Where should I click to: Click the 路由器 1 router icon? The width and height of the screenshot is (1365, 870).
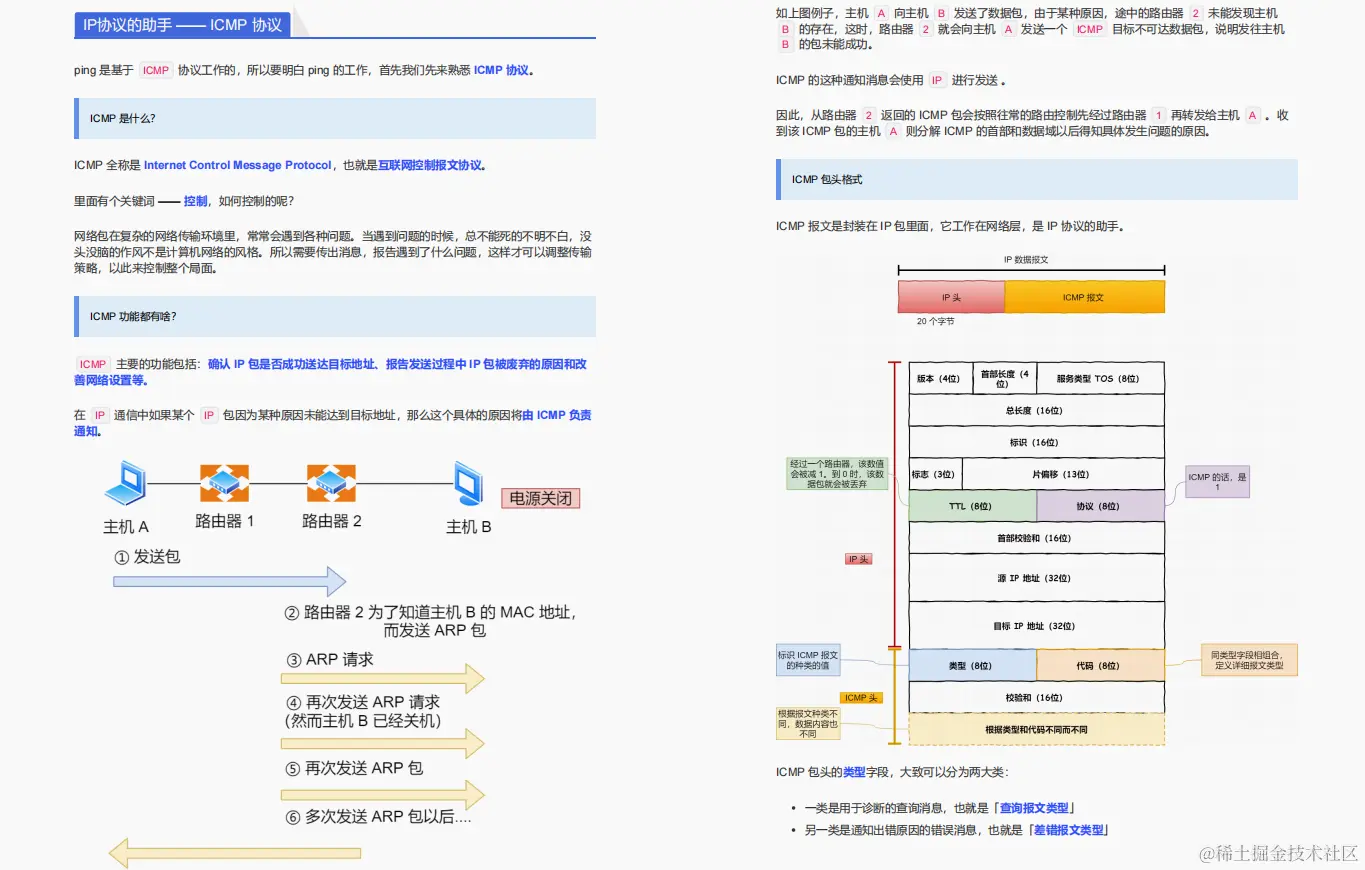tap(224, 481)
